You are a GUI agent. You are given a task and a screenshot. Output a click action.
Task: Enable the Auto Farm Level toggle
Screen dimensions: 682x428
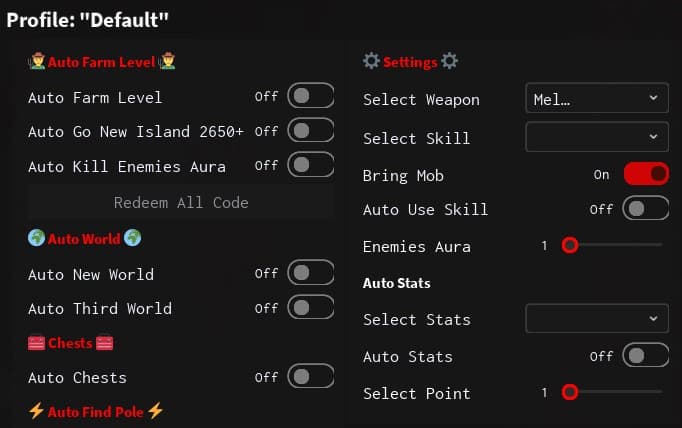coord(310,97)
